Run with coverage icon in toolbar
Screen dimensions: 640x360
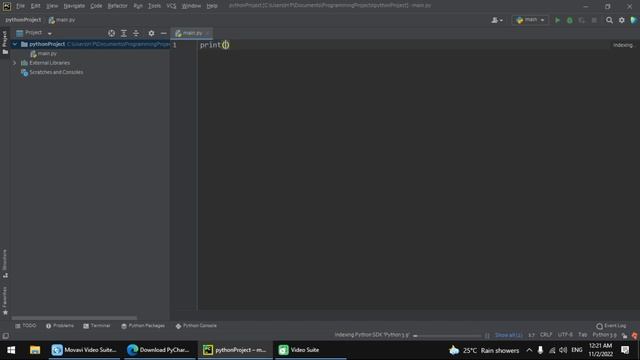(x=582, y=20)
